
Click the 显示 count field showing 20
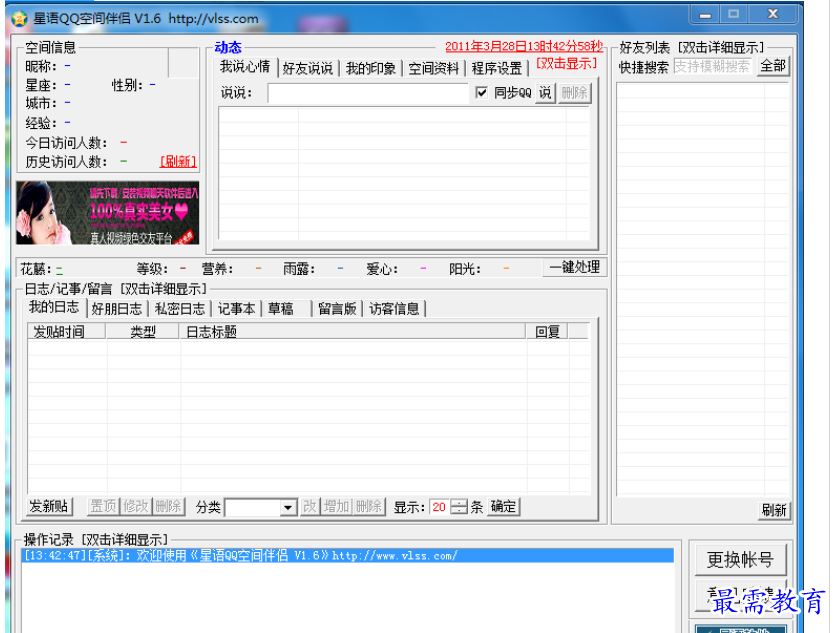pyautogui.click(x=439, y=507)
